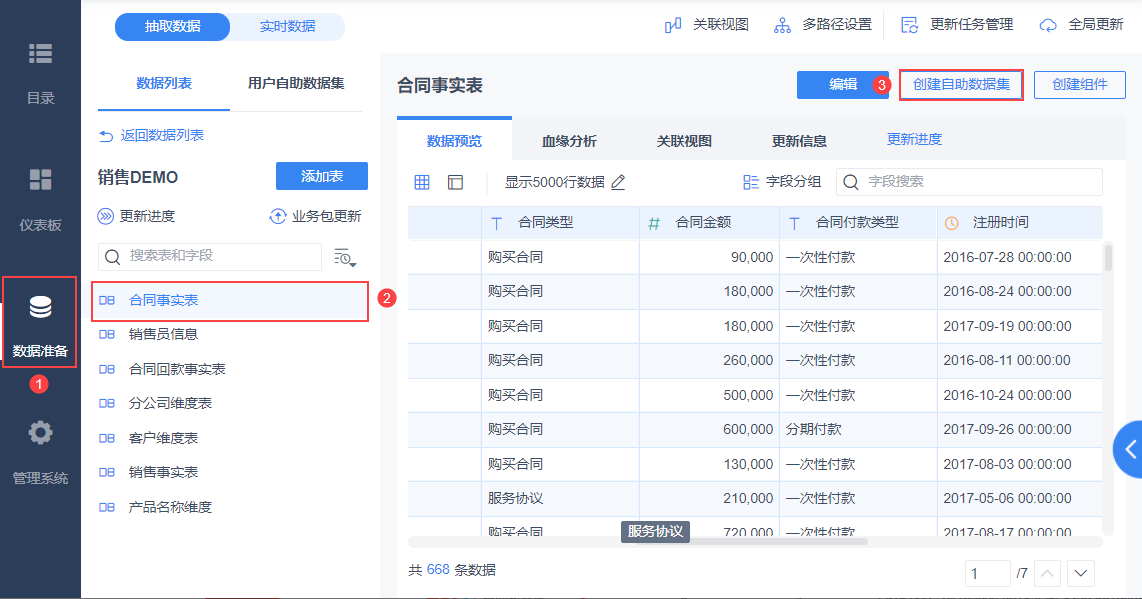Switch to layout view icon beside grid
The image size is (1142, 599).
[455, 182]
